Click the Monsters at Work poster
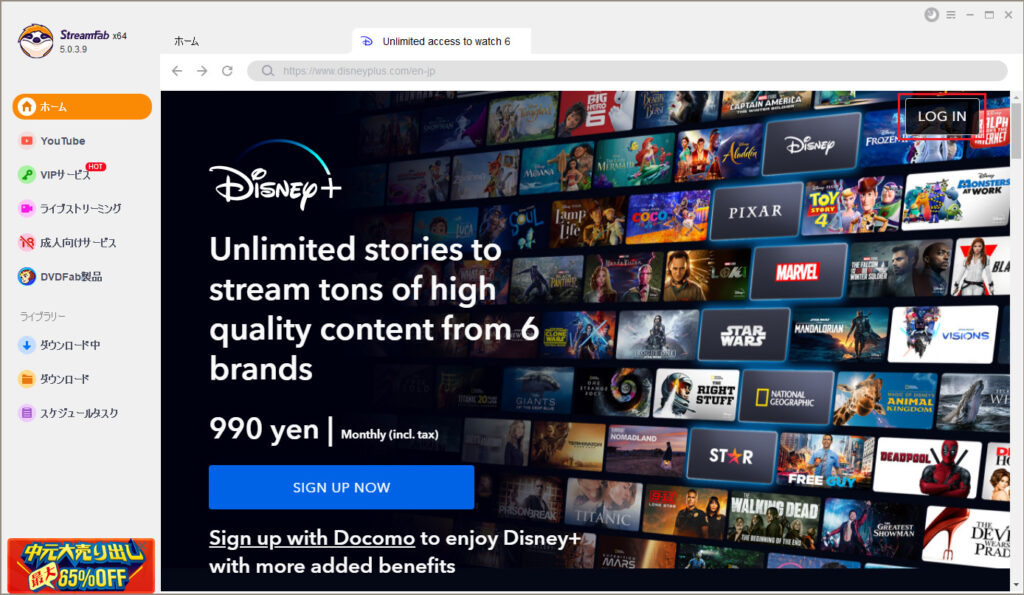Image resolution: width=1024 pixels, height=595 pixels. click(957, 200)
